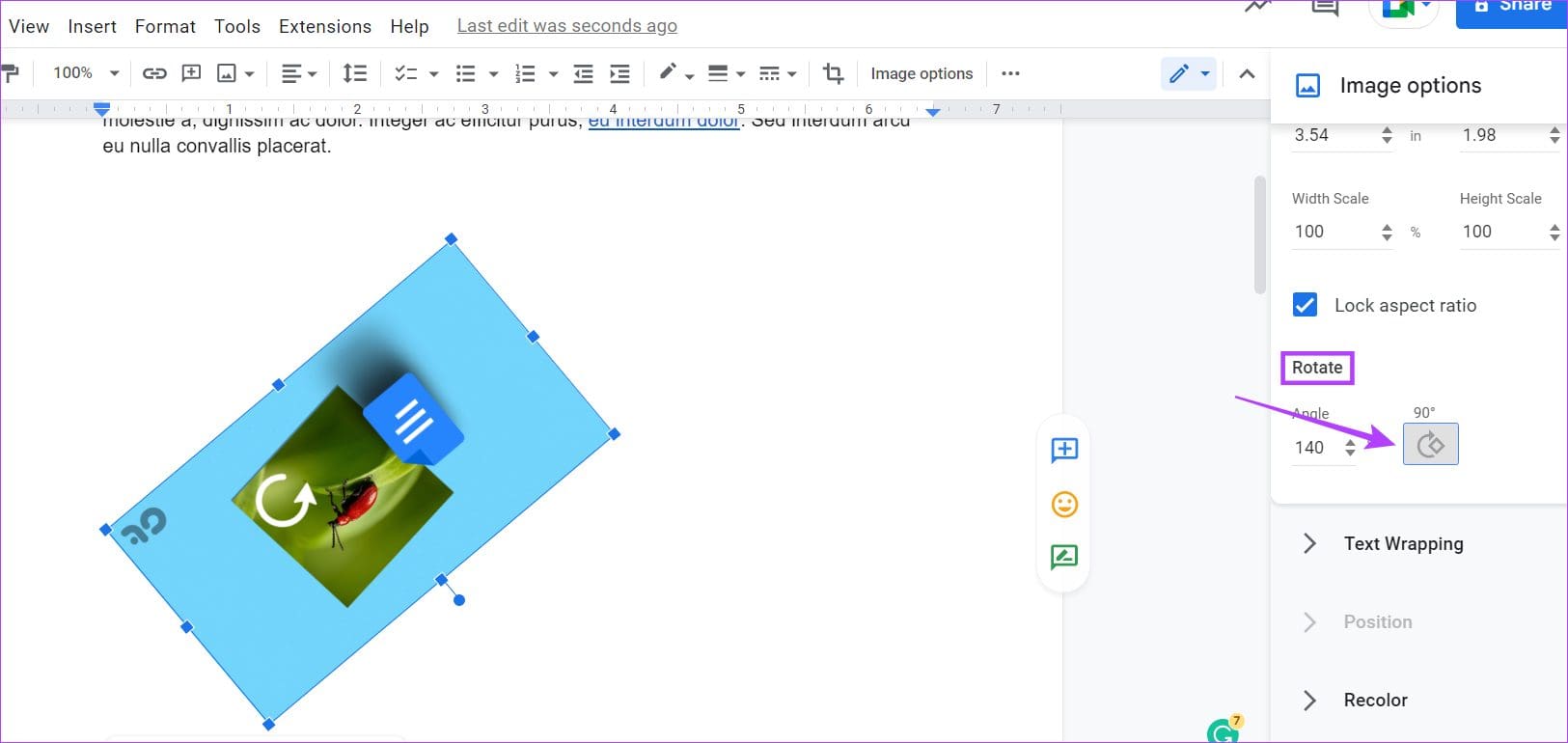Click the add comment toolbar icon
The image size is (1568, 743).
[x=191, y=73]
